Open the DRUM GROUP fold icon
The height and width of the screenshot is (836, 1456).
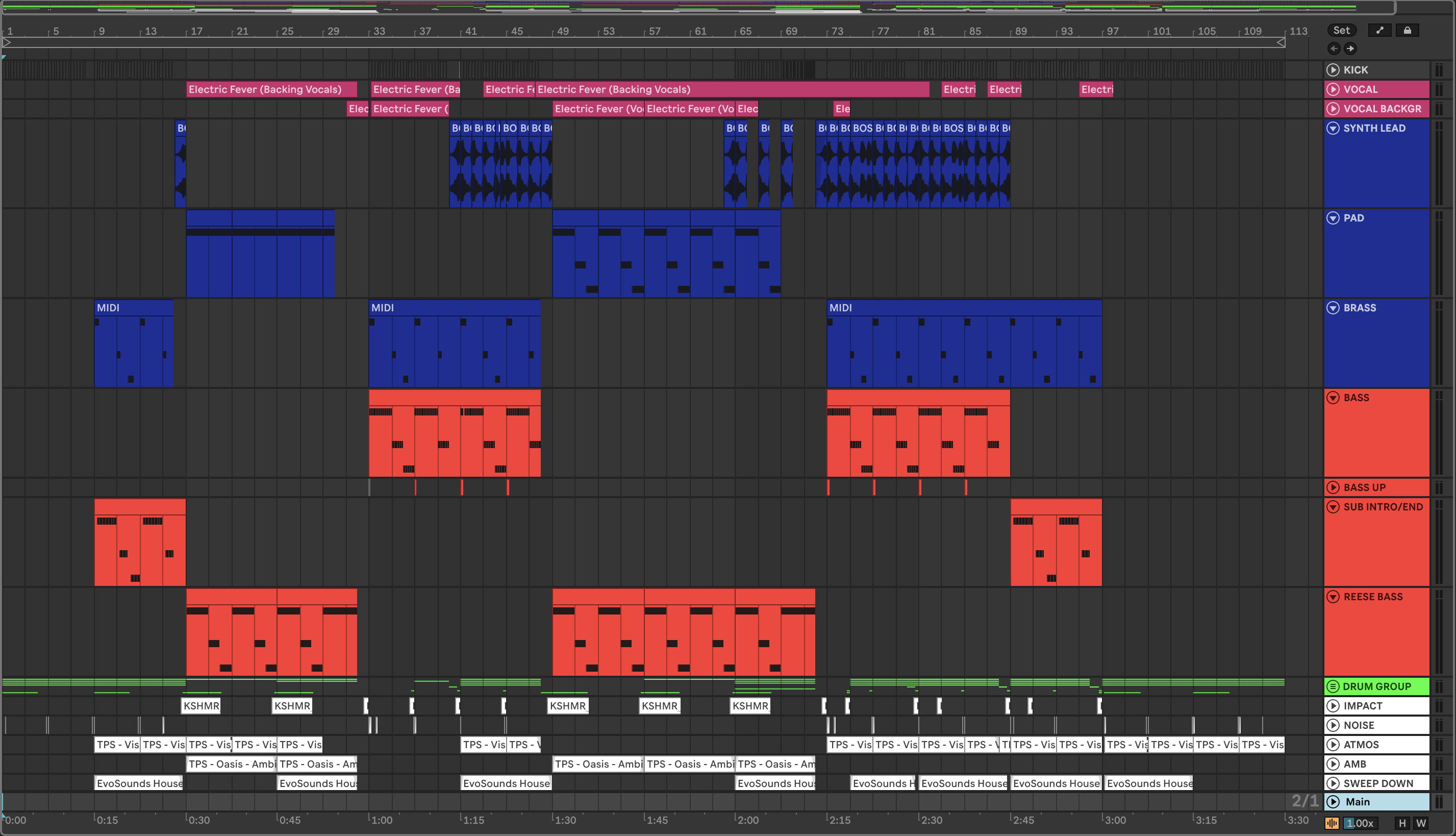(1333, 687)
